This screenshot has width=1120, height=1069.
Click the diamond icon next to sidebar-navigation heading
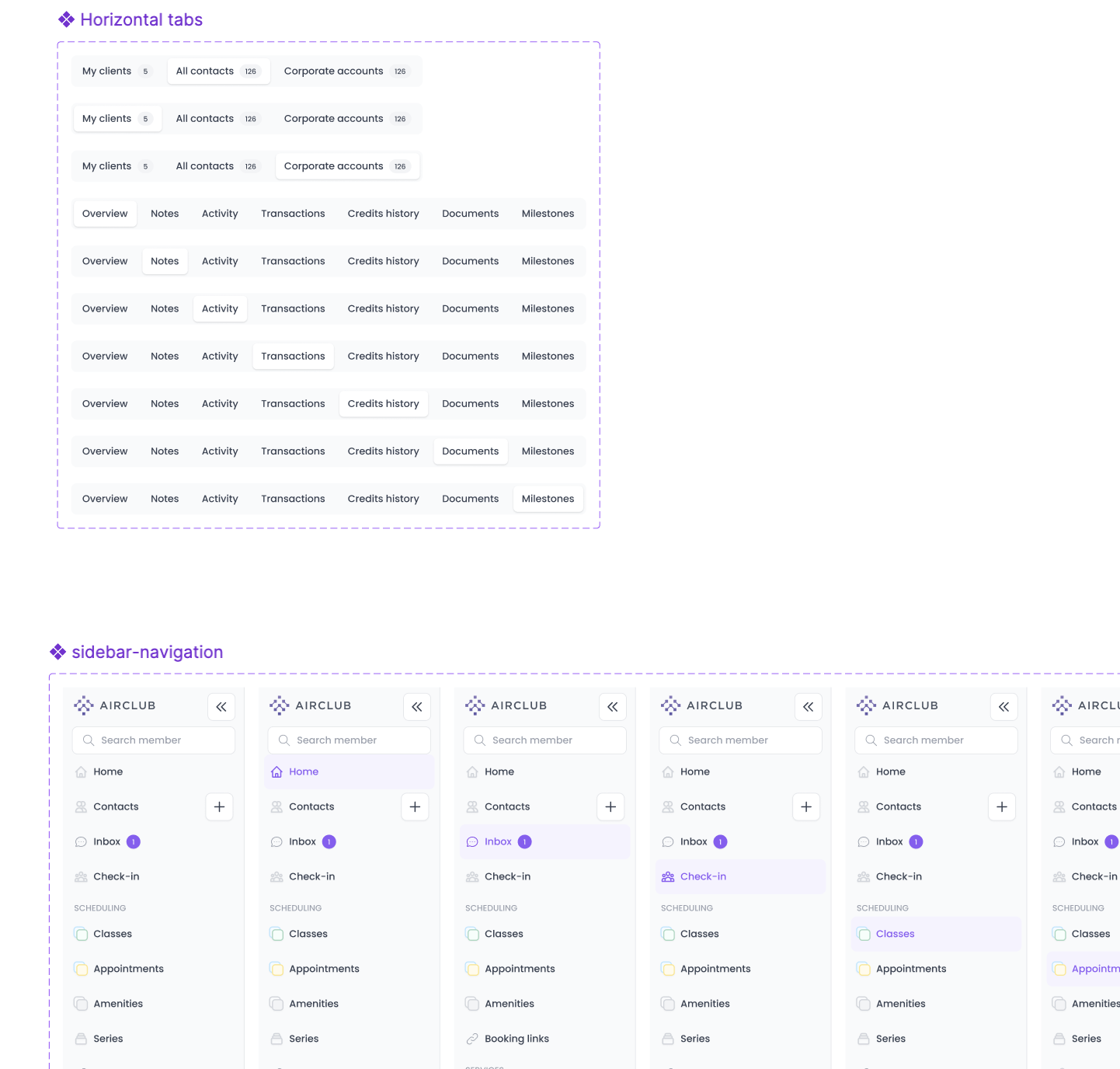[58, 652]
